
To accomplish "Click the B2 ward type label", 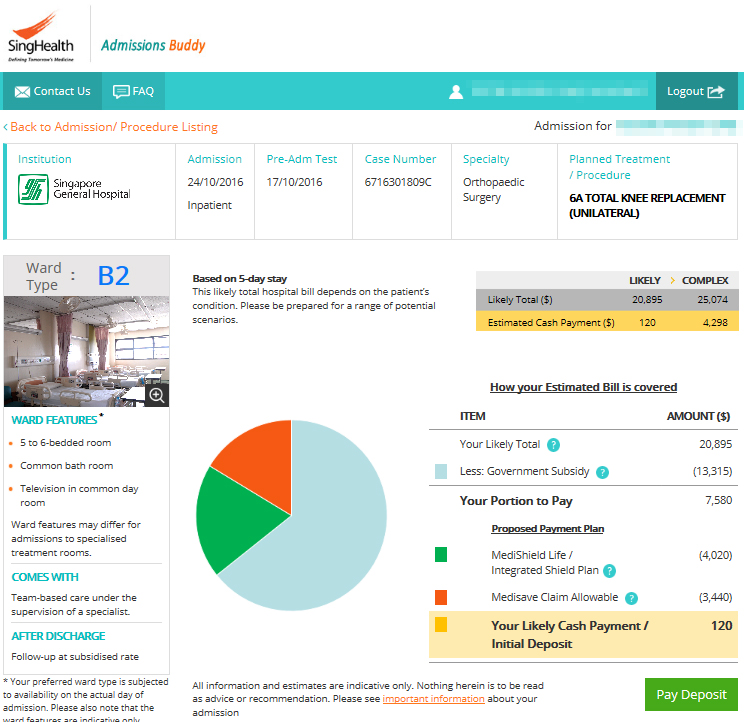I will coord(113,276).
